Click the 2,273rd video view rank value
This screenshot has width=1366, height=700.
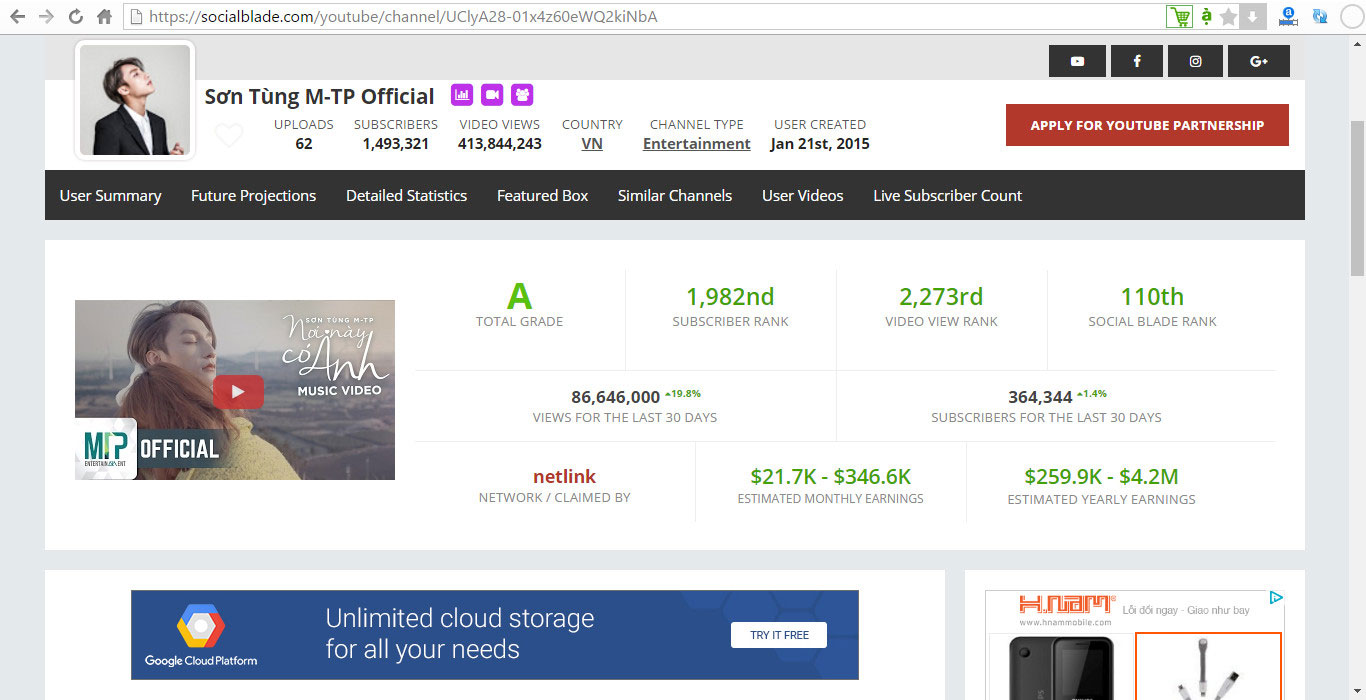(x=941, y=297)
